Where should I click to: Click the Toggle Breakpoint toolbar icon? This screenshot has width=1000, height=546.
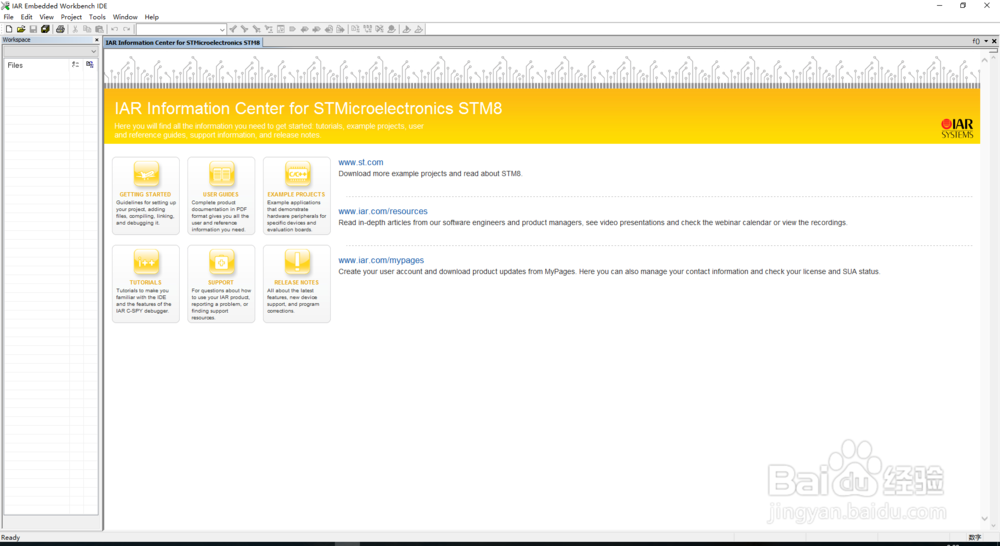click(392, 29)
